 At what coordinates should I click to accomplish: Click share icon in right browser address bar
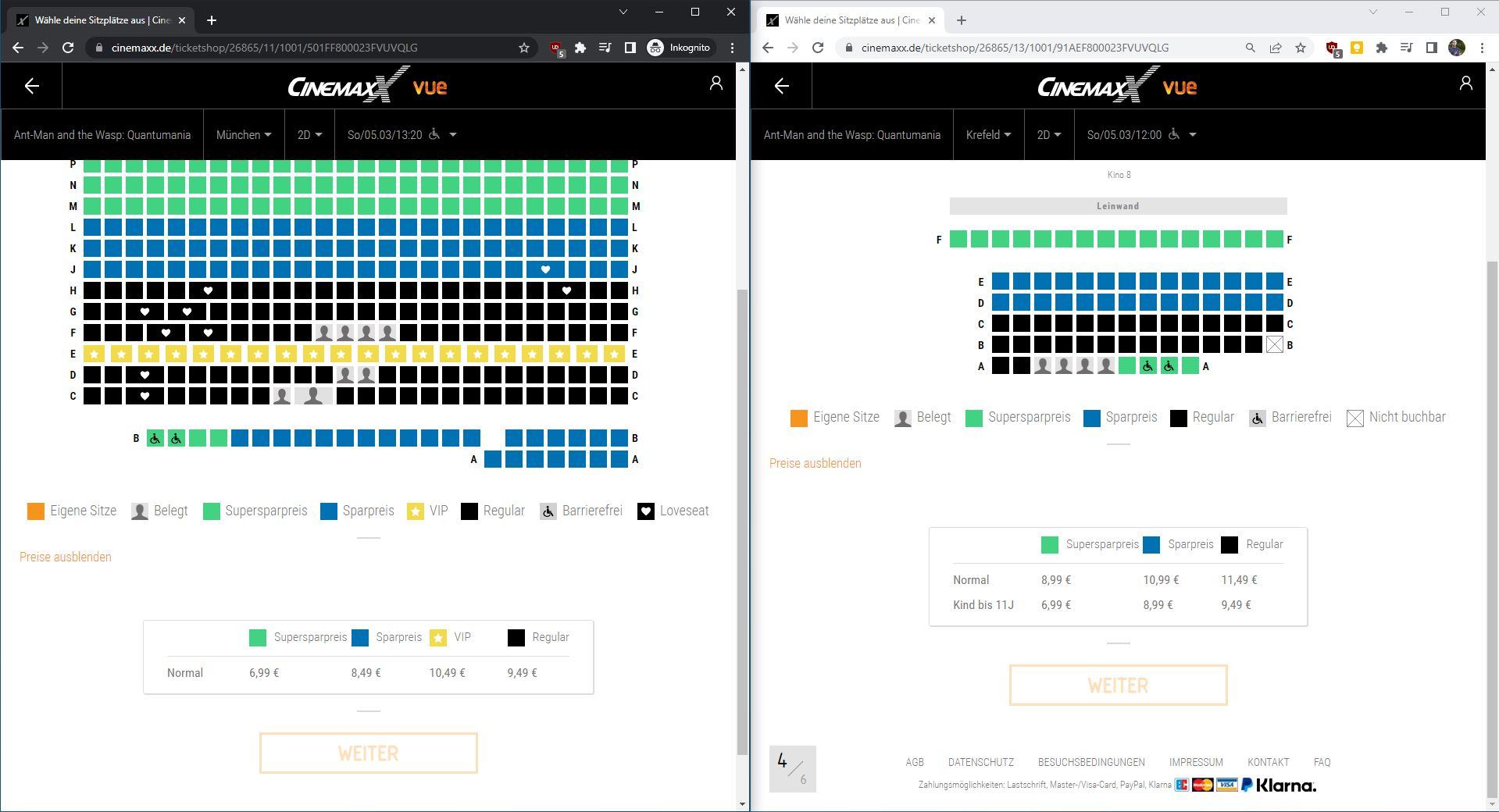1276,48
